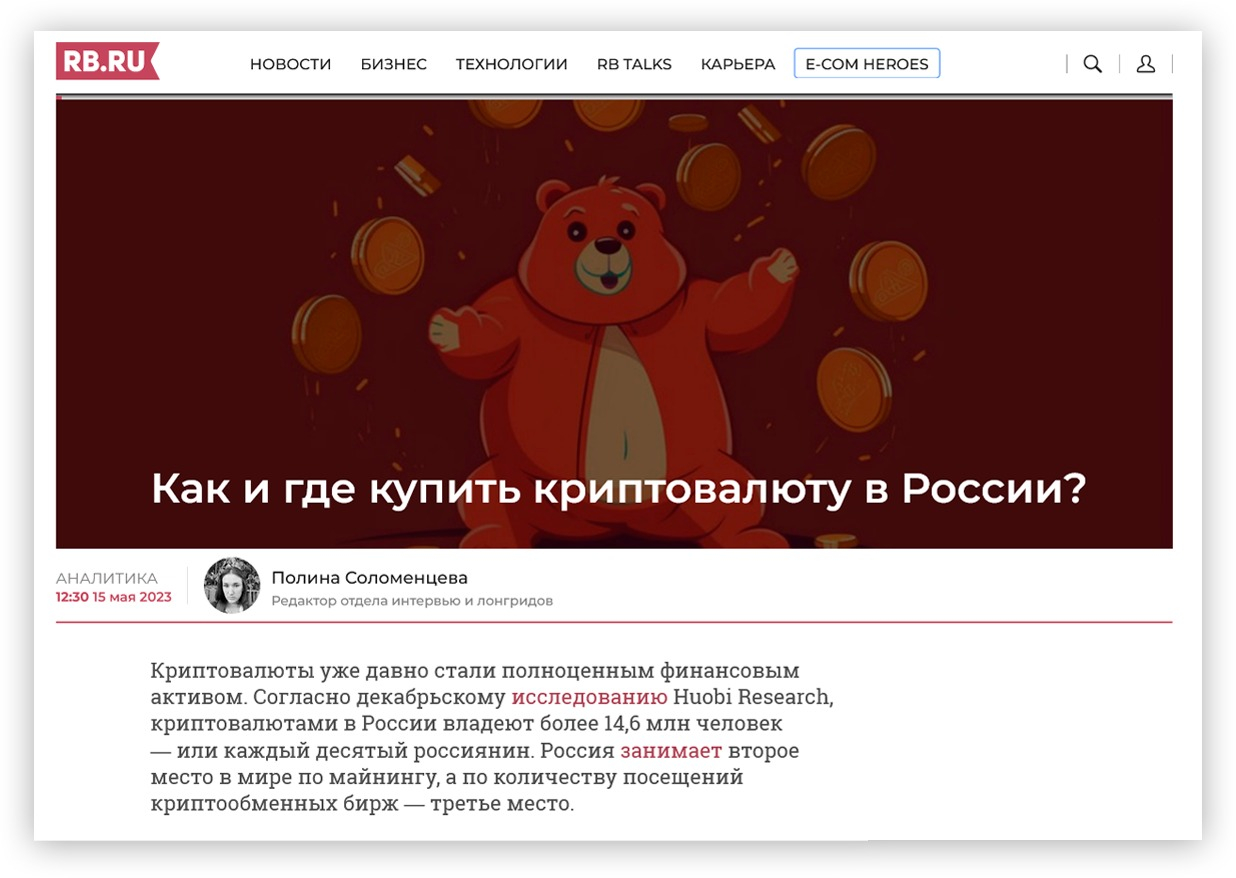Follow the занимает link in the article
The width and height of the screenshot is (1236, 878).
pyautogui.click(x=671, y=750)
